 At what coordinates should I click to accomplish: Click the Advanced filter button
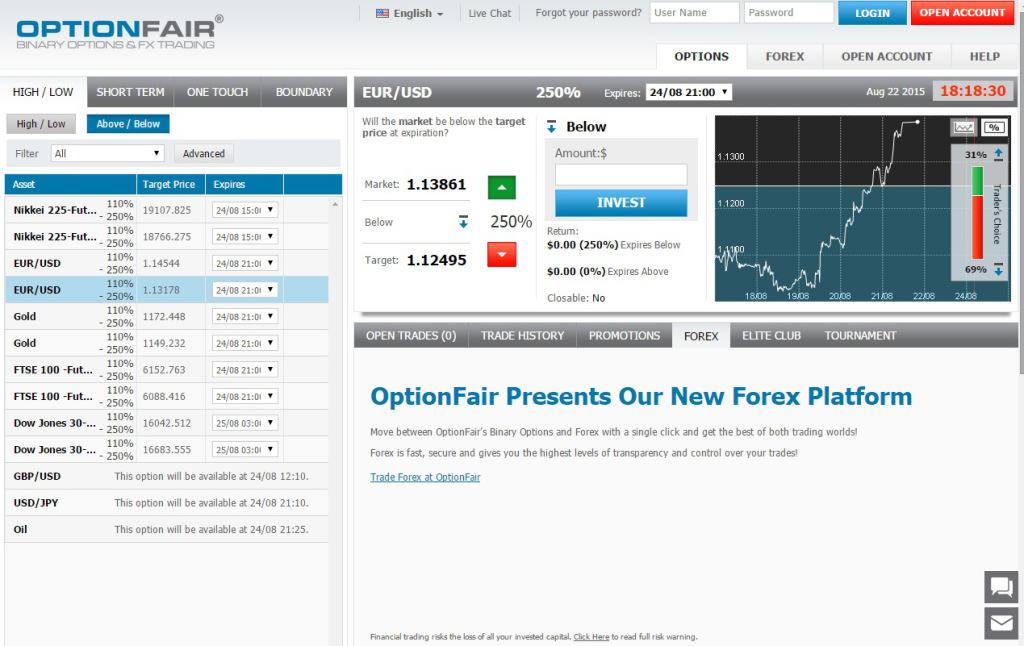coord(204,153)
